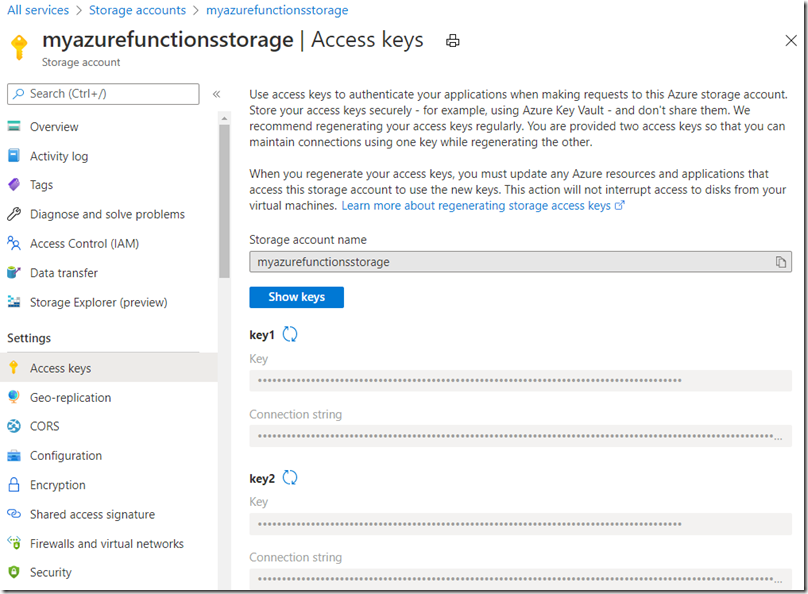This screenshot has width=808, height=594.
Task: Copy the storage account name to clipboard
Action: (x=781, y=262)
